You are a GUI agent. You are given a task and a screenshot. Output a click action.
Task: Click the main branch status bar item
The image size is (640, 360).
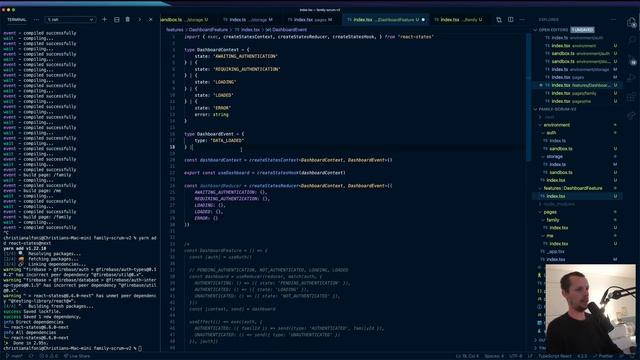click(15, 356)
